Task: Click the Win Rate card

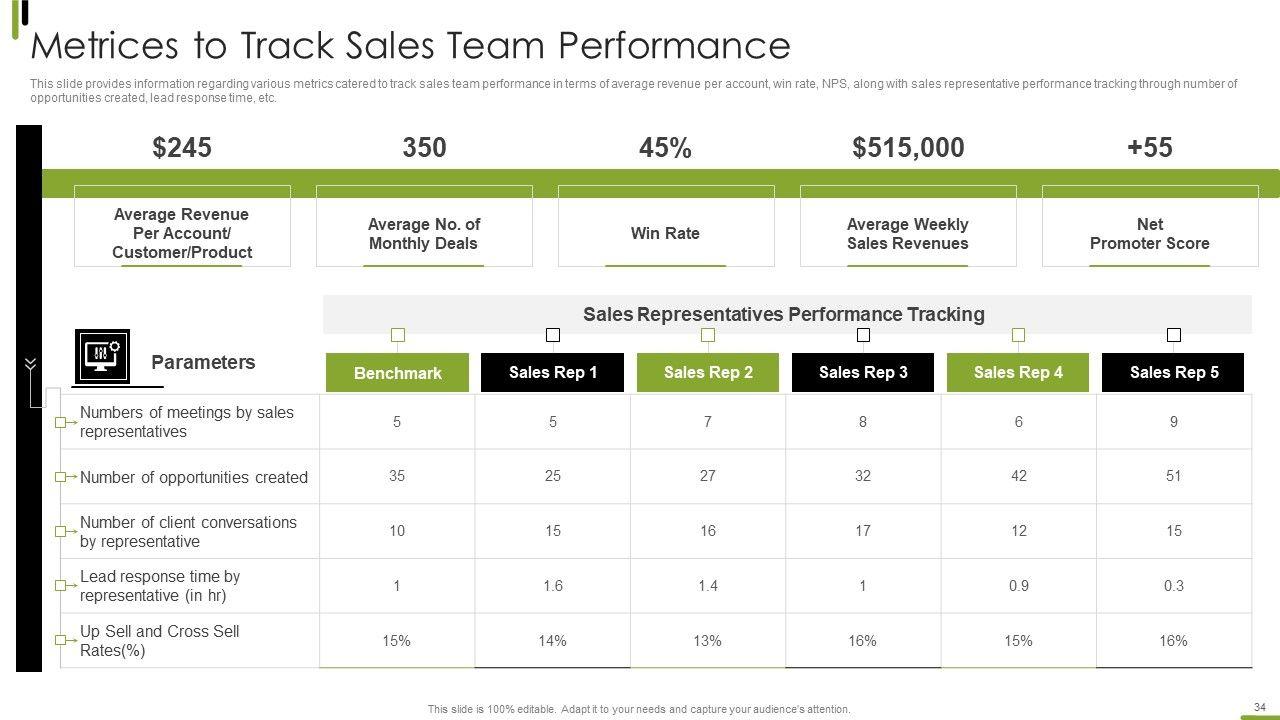Action: (665, 233)
